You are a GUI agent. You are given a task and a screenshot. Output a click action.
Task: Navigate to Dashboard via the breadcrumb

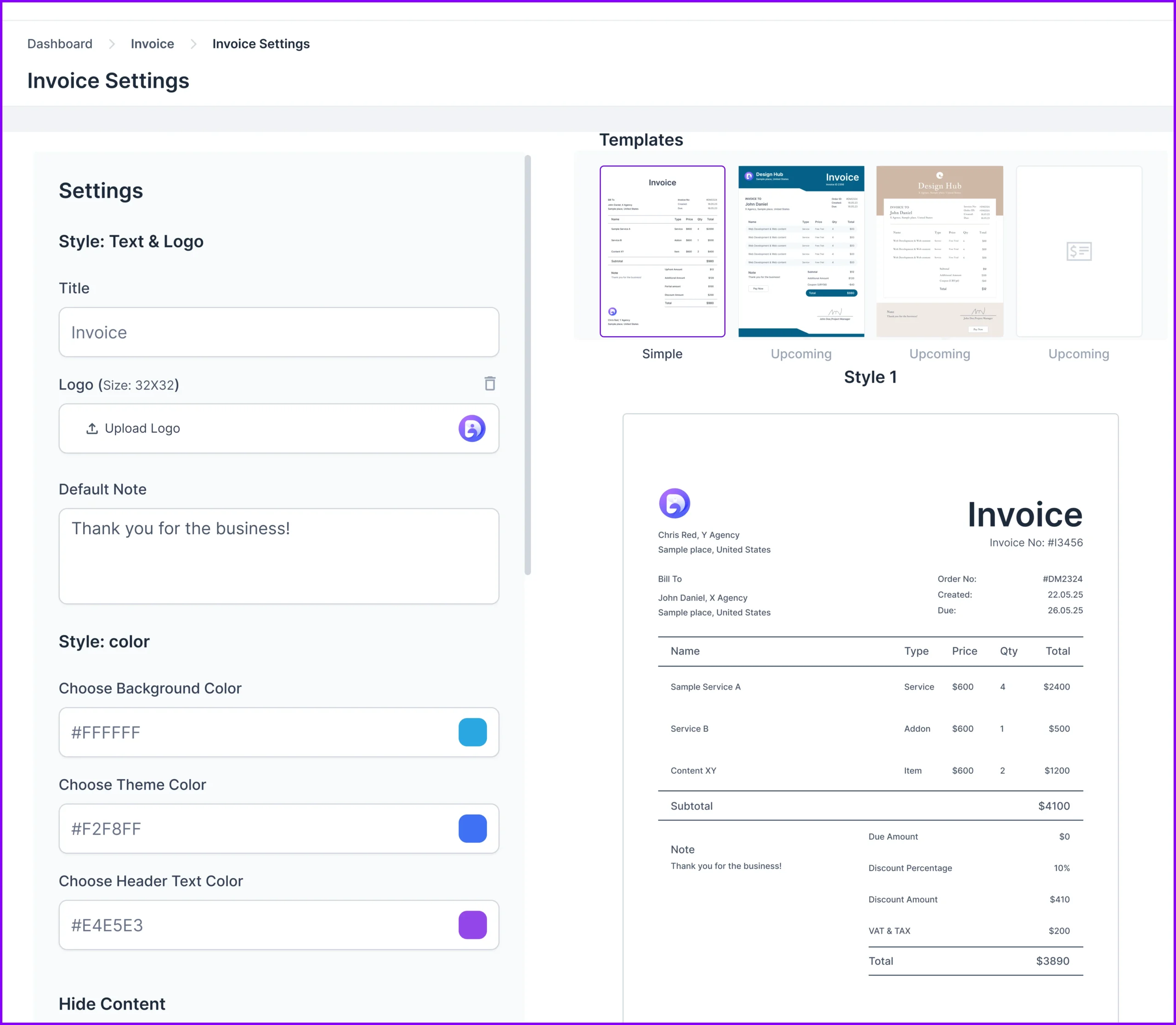(x=59, y=44)
